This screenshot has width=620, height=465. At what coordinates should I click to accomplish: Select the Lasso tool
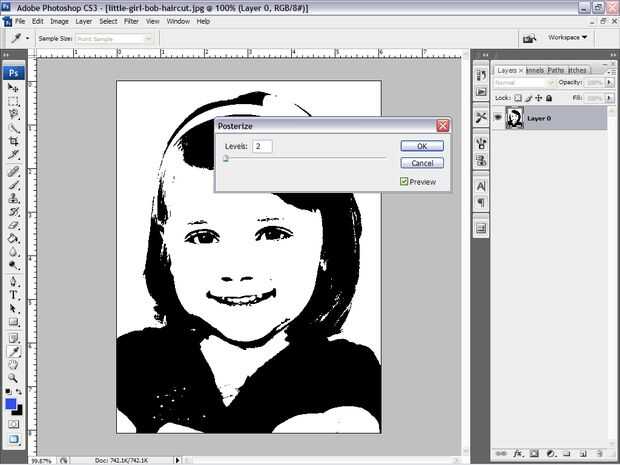[x=13, y=115]
